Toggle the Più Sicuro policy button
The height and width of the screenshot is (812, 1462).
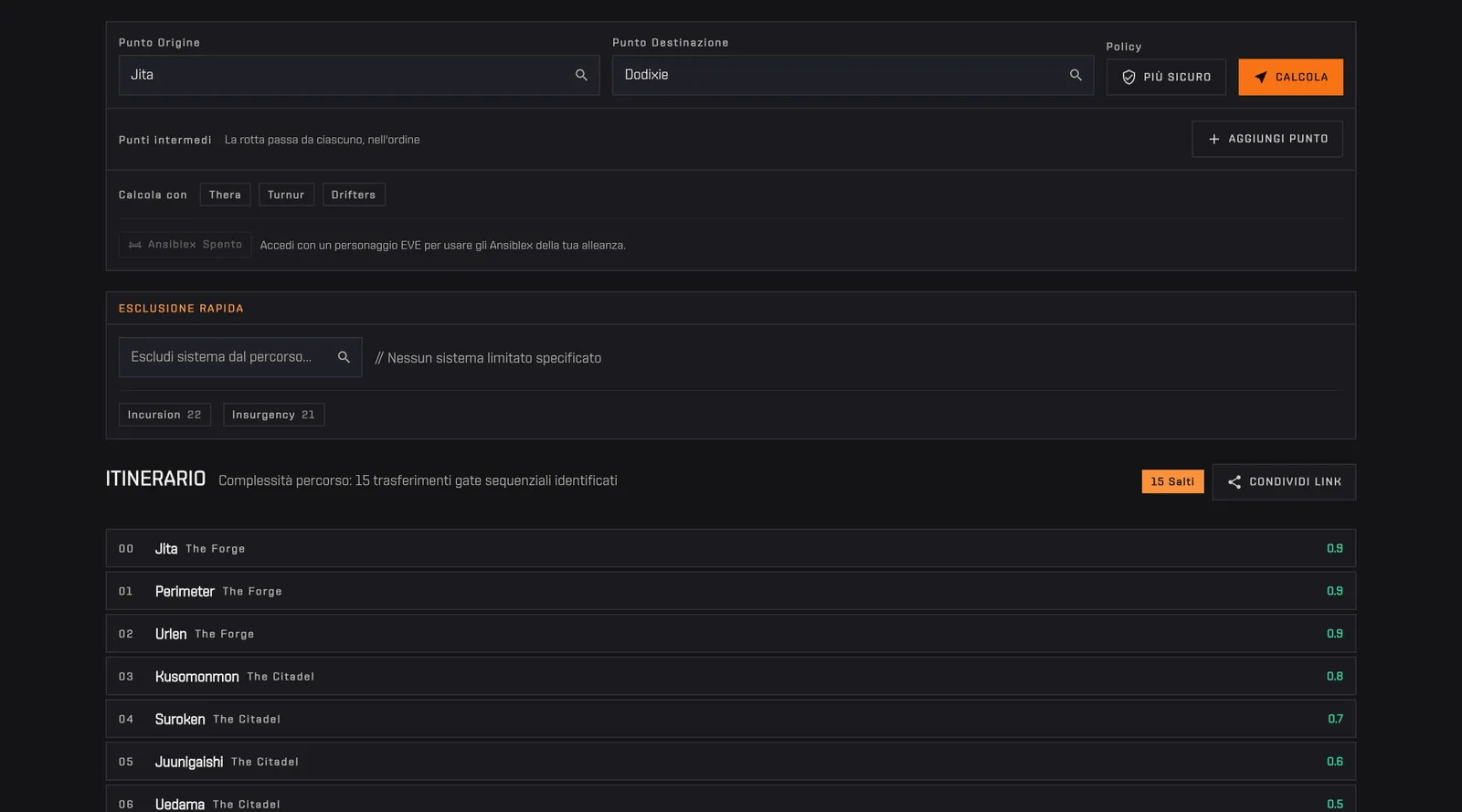coord(1166,77)
